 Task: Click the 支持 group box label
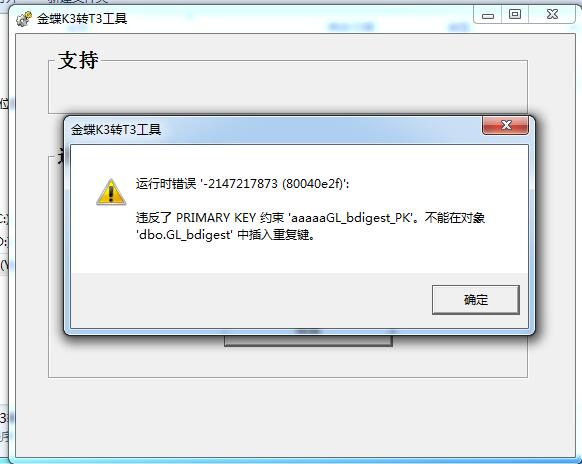(78, 60)
